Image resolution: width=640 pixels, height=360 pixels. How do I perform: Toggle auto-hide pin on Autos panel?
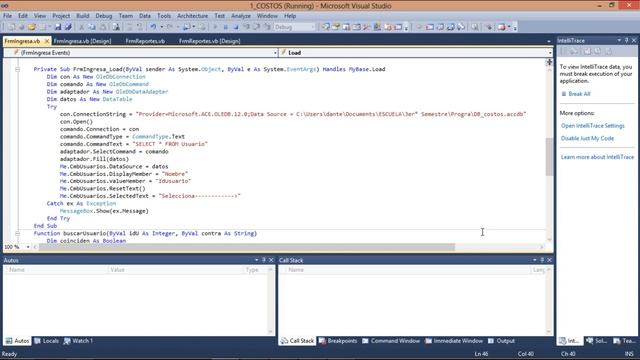coord(264,260)
